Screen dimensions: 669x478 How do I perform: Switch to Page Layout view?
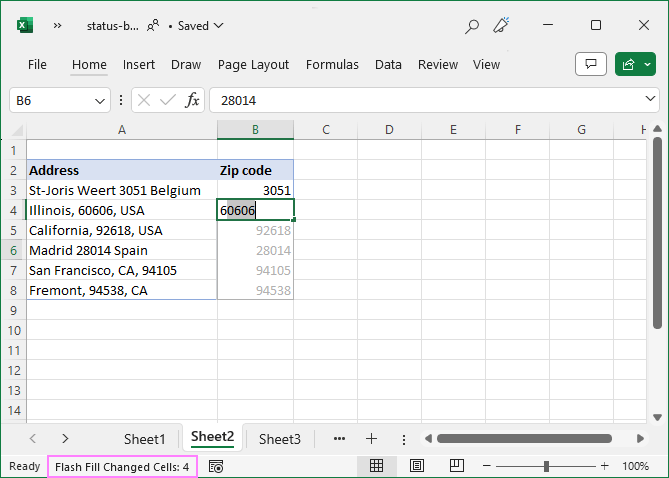[x=417, y=466]
